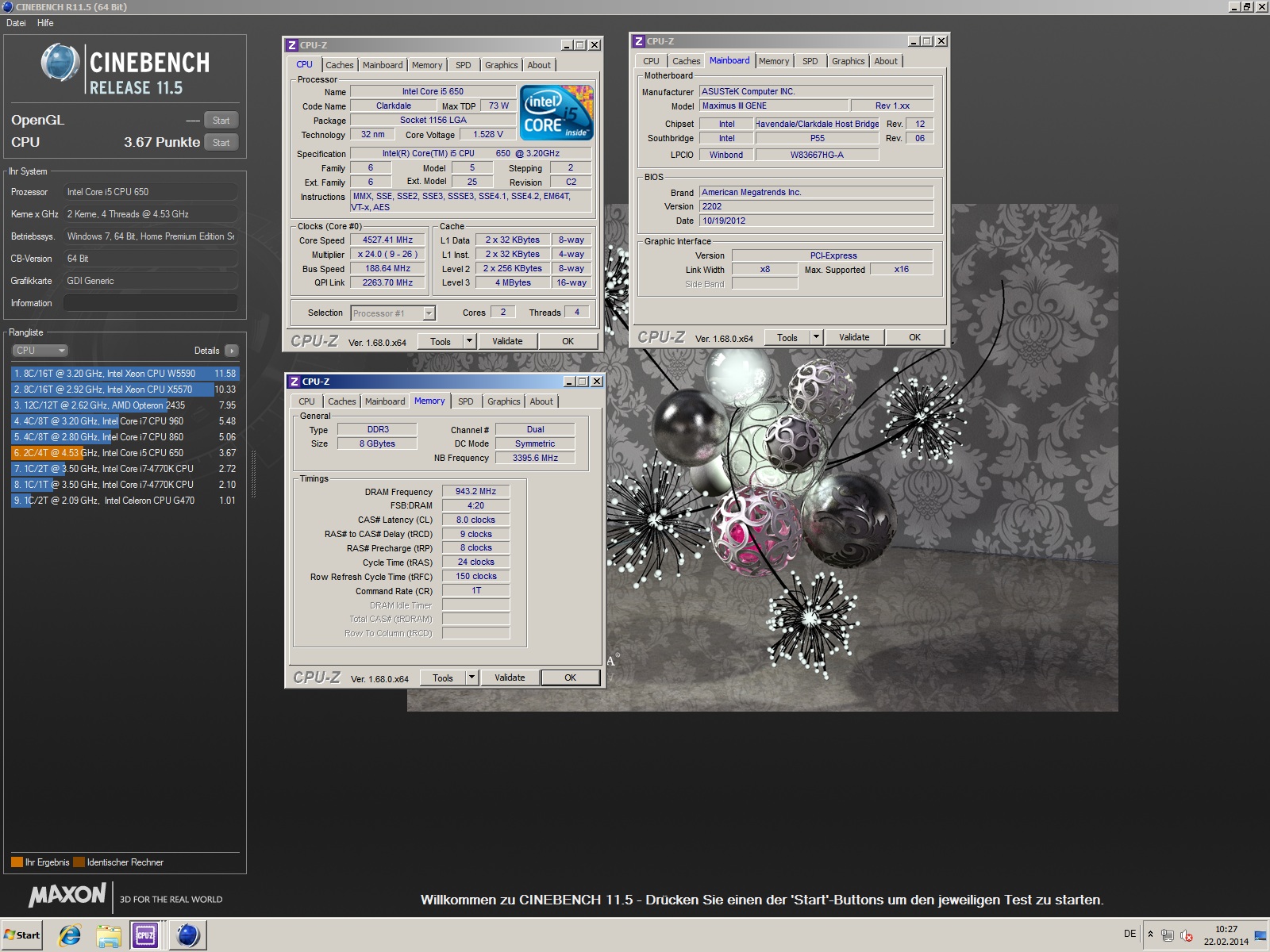Open Tools dropdown arrow in CPU window
Viewport: 1270px width, 952px height.
(469, 341)
